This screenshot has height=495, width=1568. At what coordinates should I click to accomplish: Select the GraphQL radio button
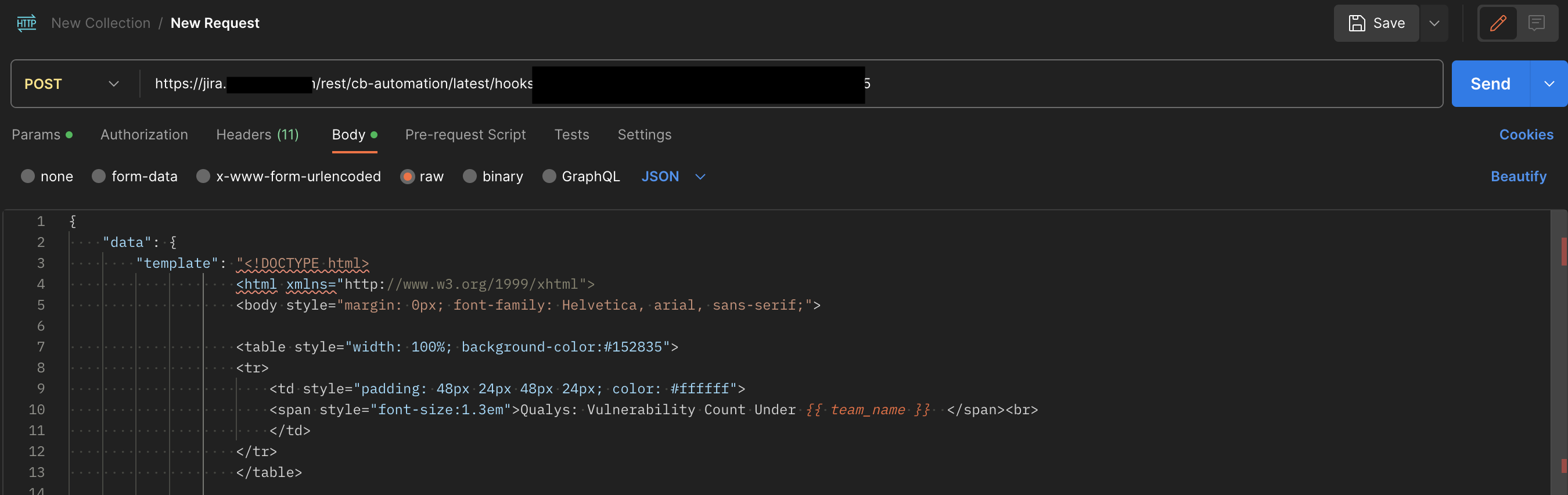(549, 176)
